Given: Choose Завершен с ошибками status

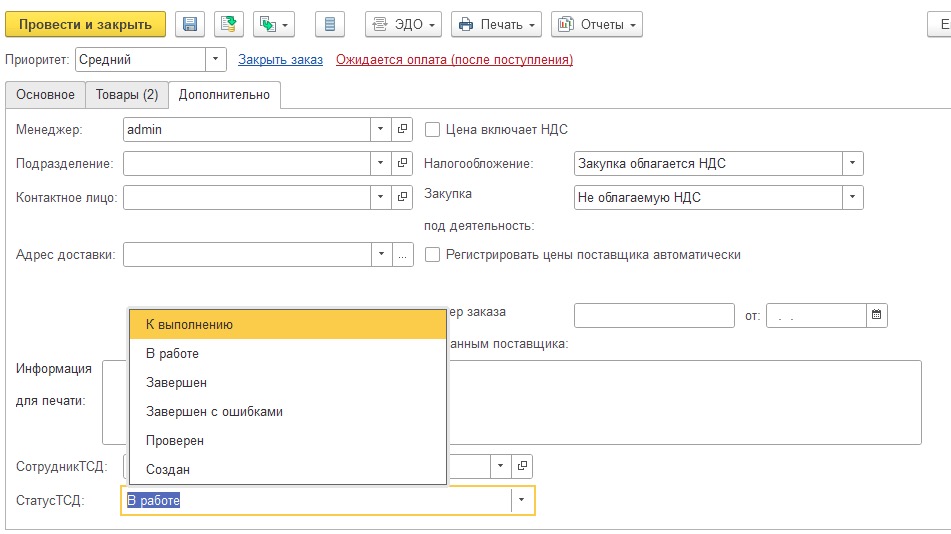Looking at the screenshot, I should pos(288,412).
